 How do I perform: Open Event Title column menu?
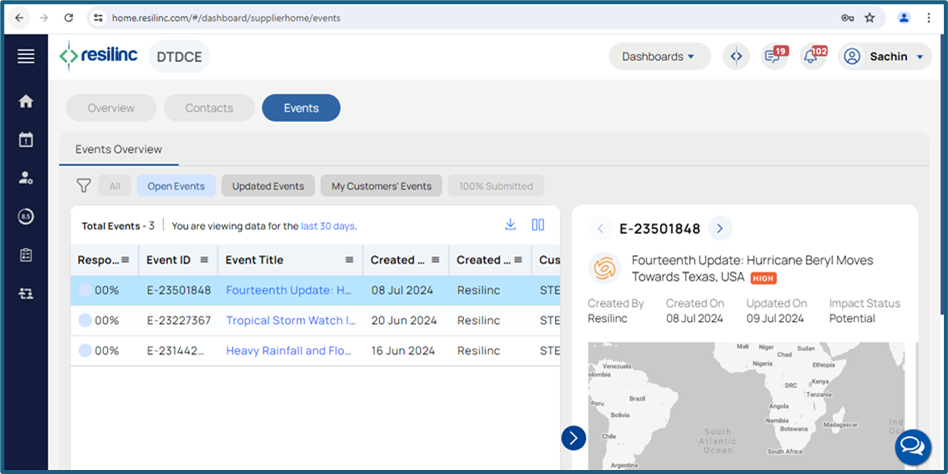pyautogui.click(x=349, y=260)
